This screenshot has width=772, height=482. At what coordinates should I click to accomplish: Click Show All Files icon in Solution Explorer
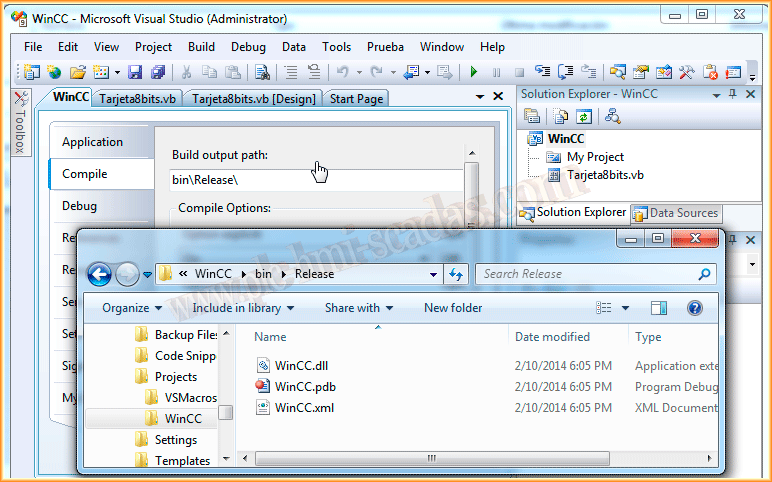click(561, 116)
